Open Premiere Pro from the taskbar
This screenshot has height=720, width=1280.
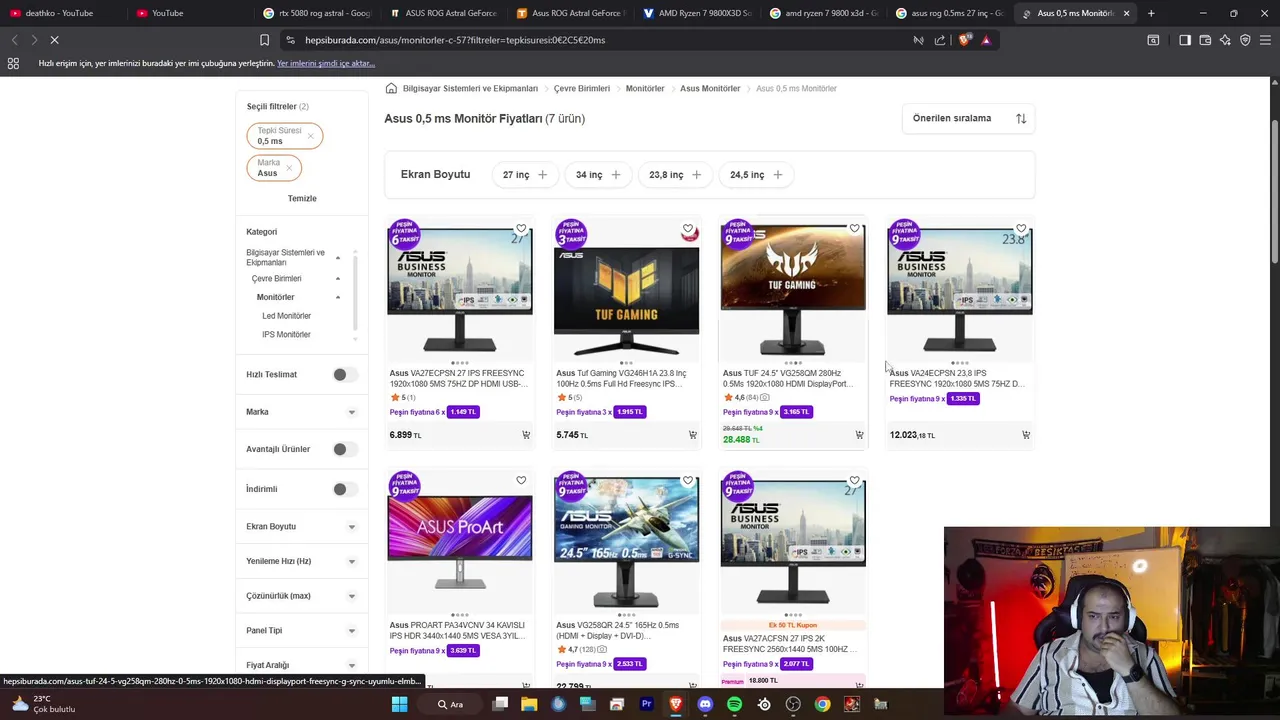(646, 704)
